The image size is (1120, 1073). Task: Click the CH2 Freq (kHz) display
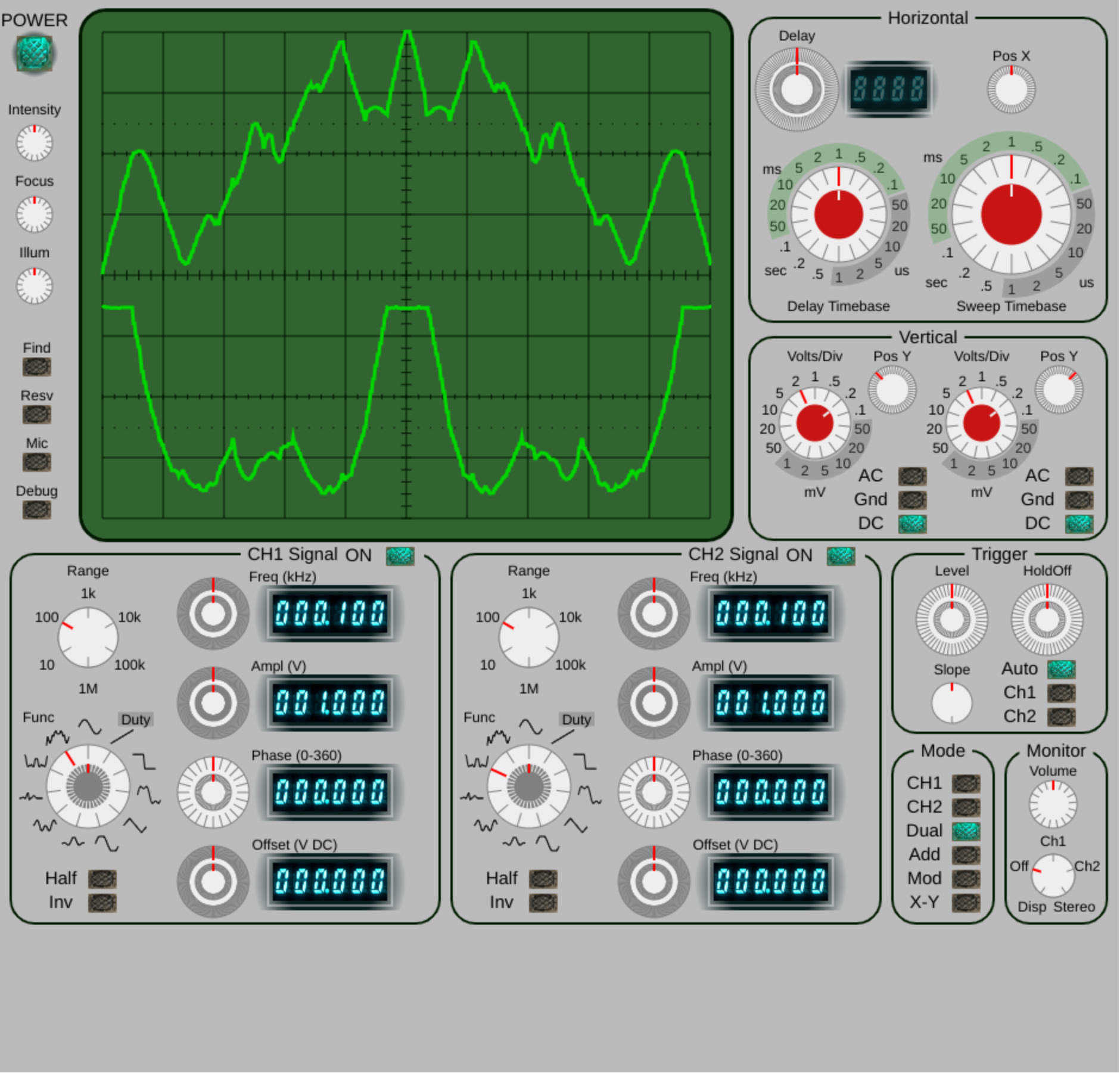pyautogui.click(x=771, y=614)
